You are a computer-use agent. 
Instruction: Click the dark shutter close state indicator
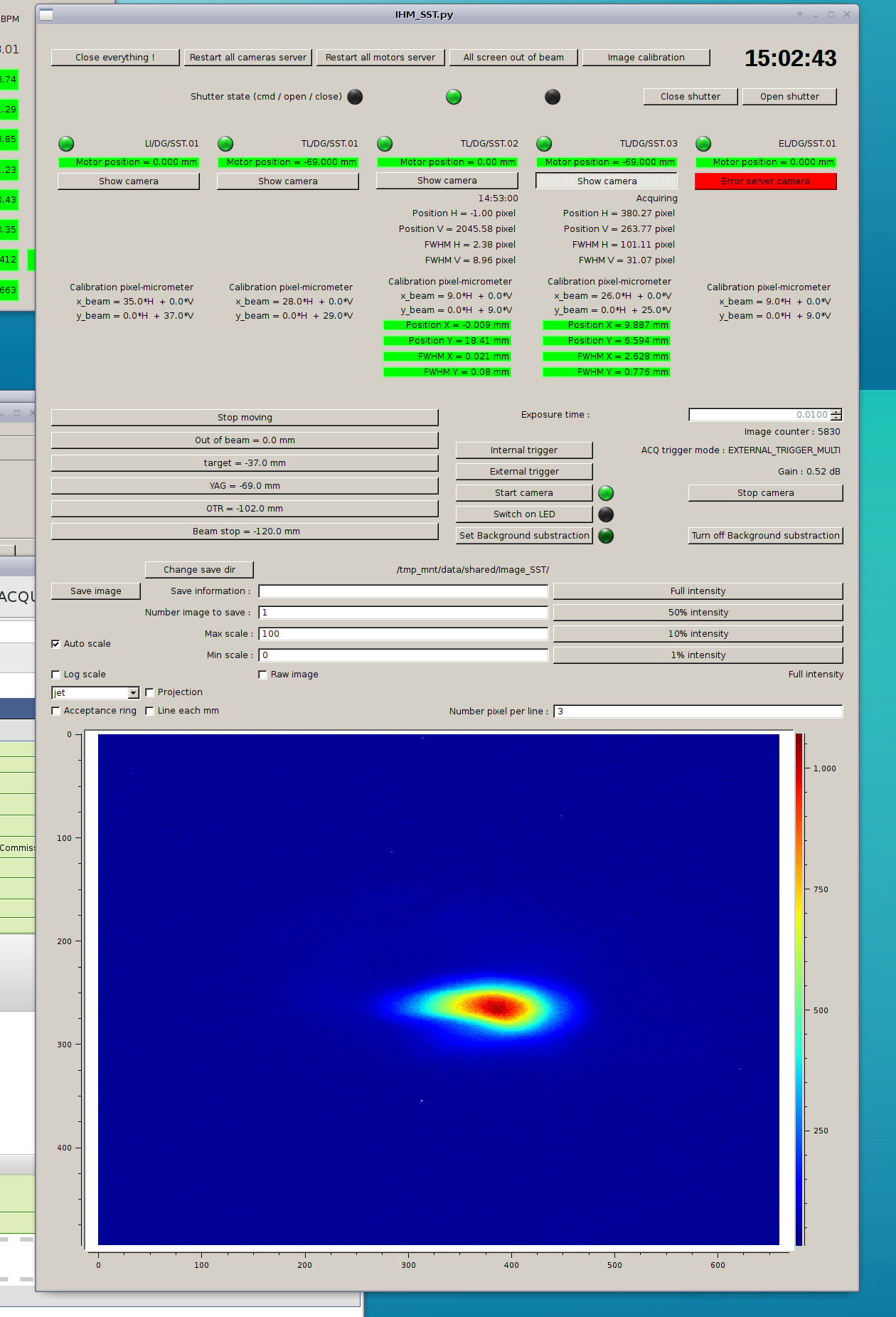[x=553, y=97]
